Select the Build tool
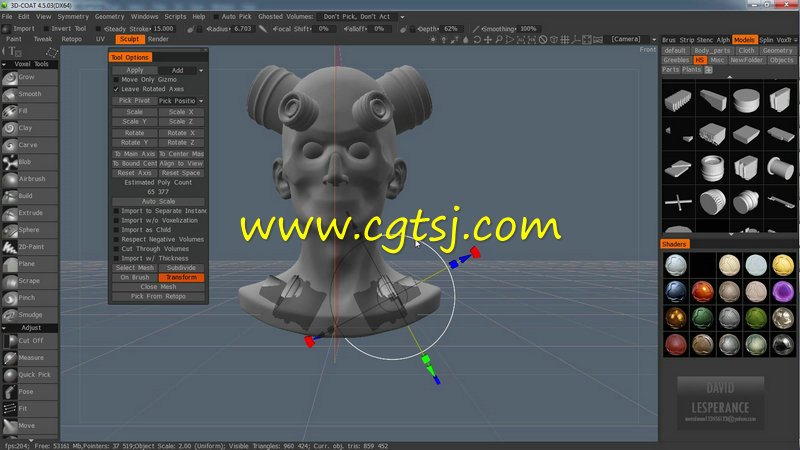800x450 pixels. [x=30, y=196]
